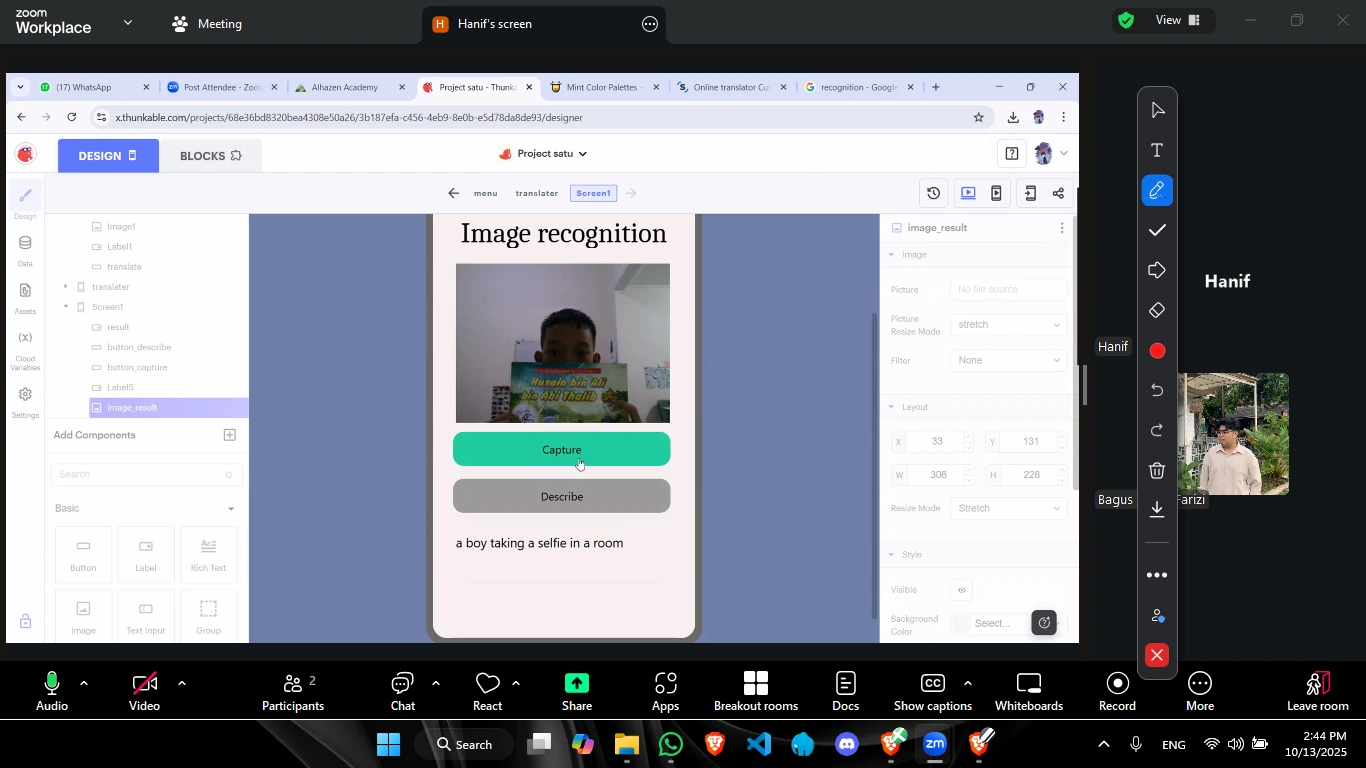Screen dimensions: 1366x768
Task: Save annotations with the download icon
Action: point(1157,510)
